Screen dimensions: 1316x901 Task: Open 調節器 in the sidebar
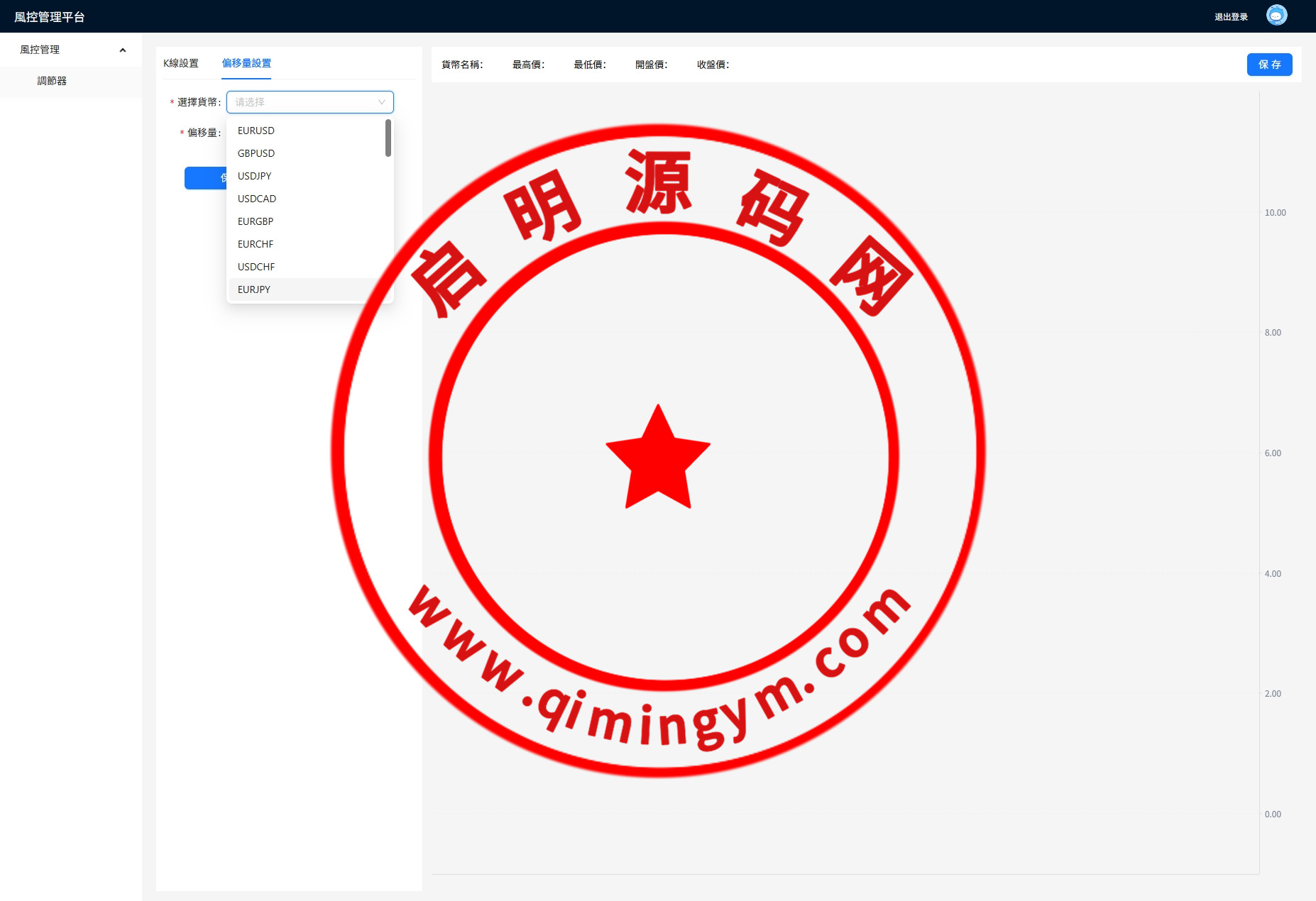[x=52, y=81]
